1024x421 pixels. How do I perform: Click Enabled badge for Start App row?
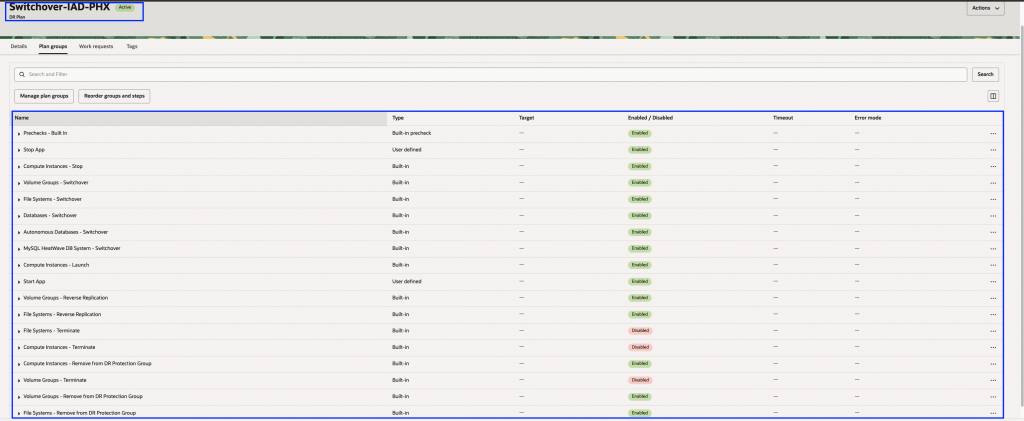tap(639, 281)
